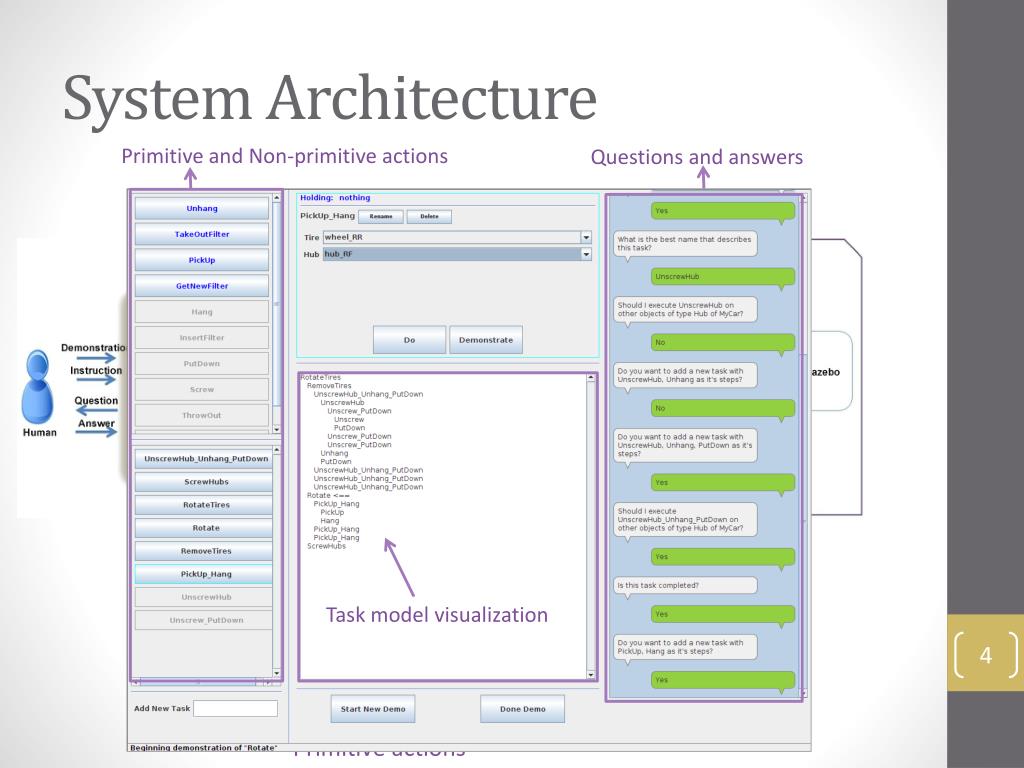1024x768 pixels.
Task: Click the Unhang primitive action button
Action: [202, 208]
